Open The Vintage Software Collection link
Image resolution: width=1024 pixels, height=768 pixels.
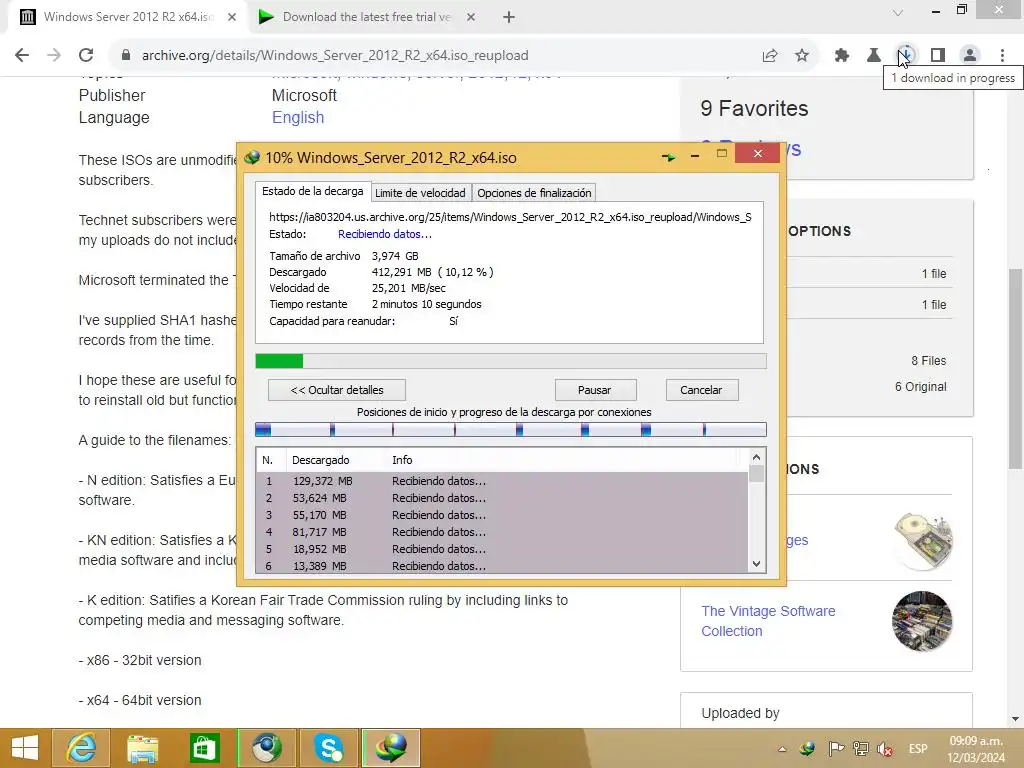(x=768, y=621)
